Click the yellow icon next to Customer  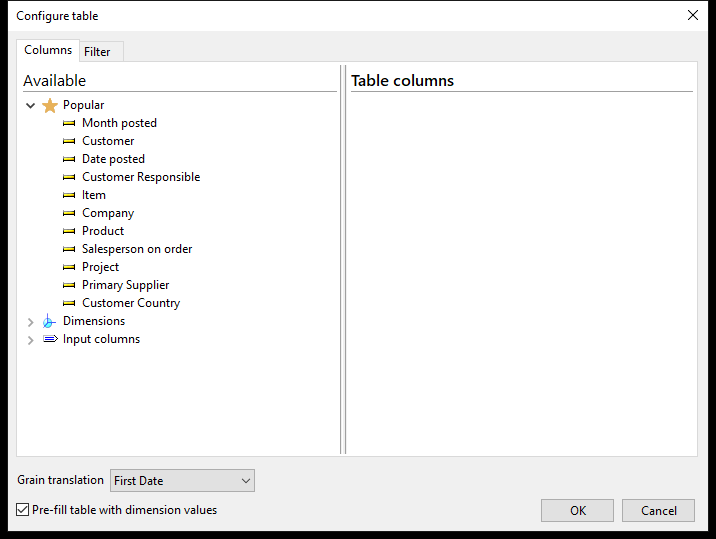(69, 141)
